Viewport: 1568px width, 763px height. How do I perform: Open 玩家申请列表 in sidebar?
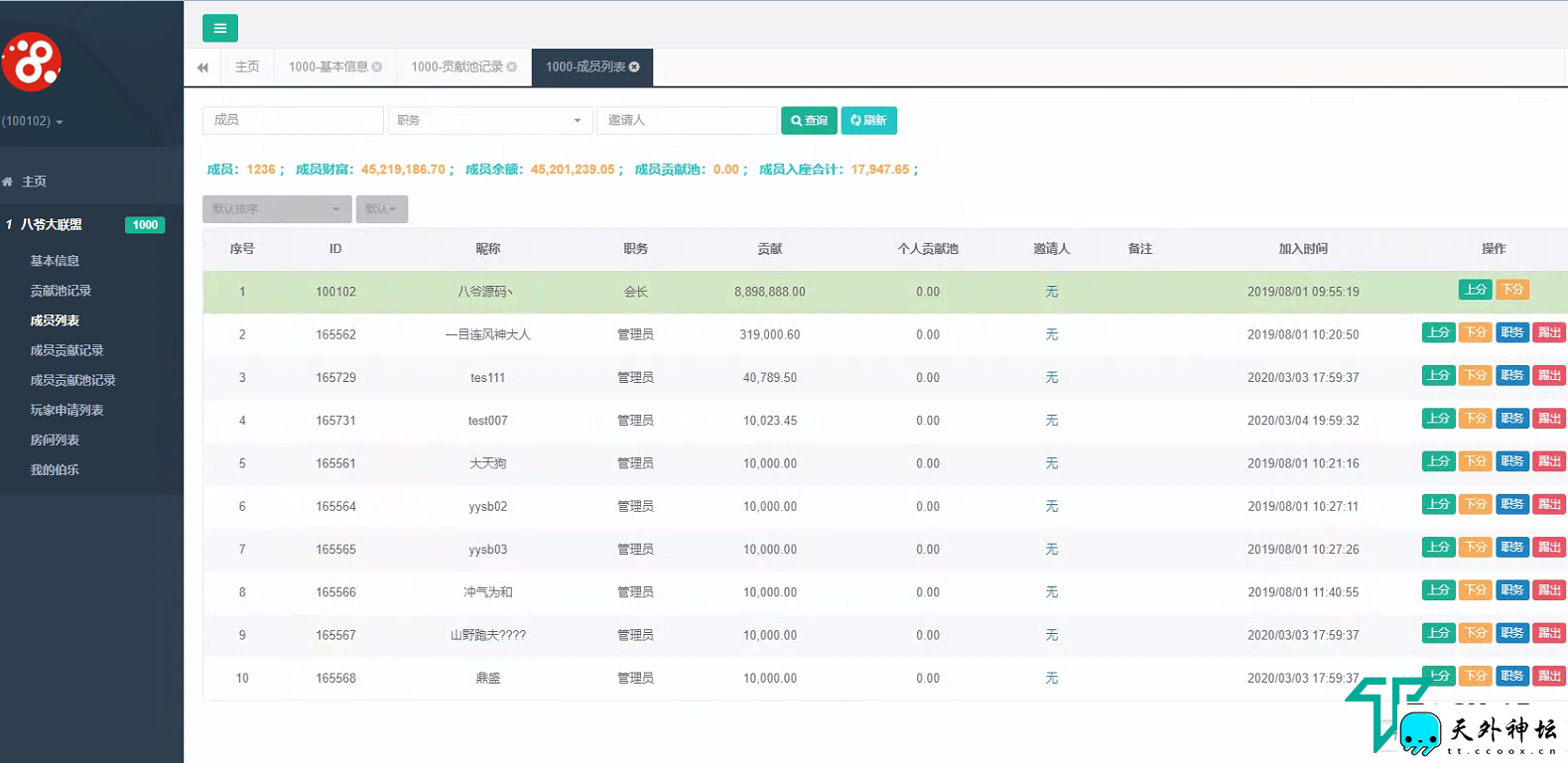click(x=66, y=410)
